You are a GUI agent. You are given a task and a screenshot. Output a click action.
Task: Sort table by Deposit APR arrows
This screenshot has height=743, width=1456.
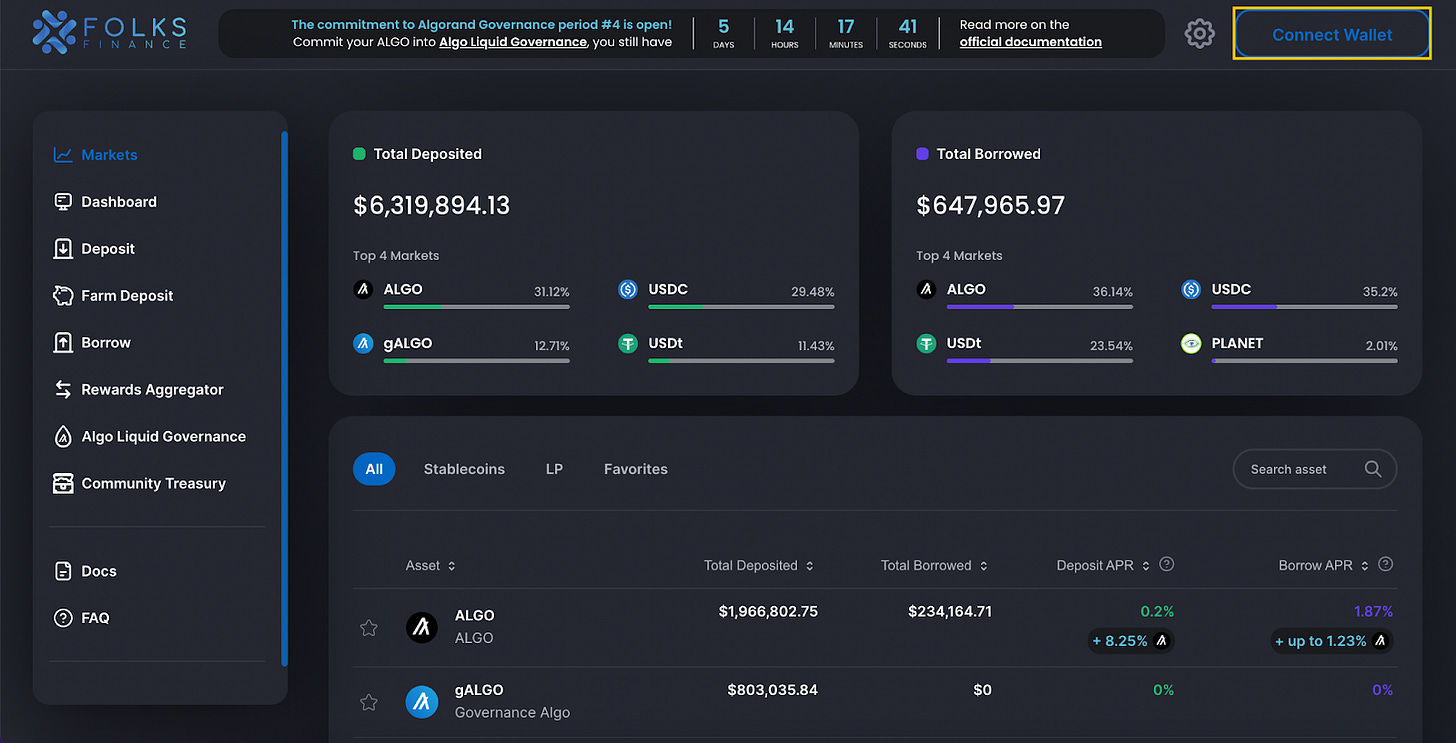tap(1146, 566)
